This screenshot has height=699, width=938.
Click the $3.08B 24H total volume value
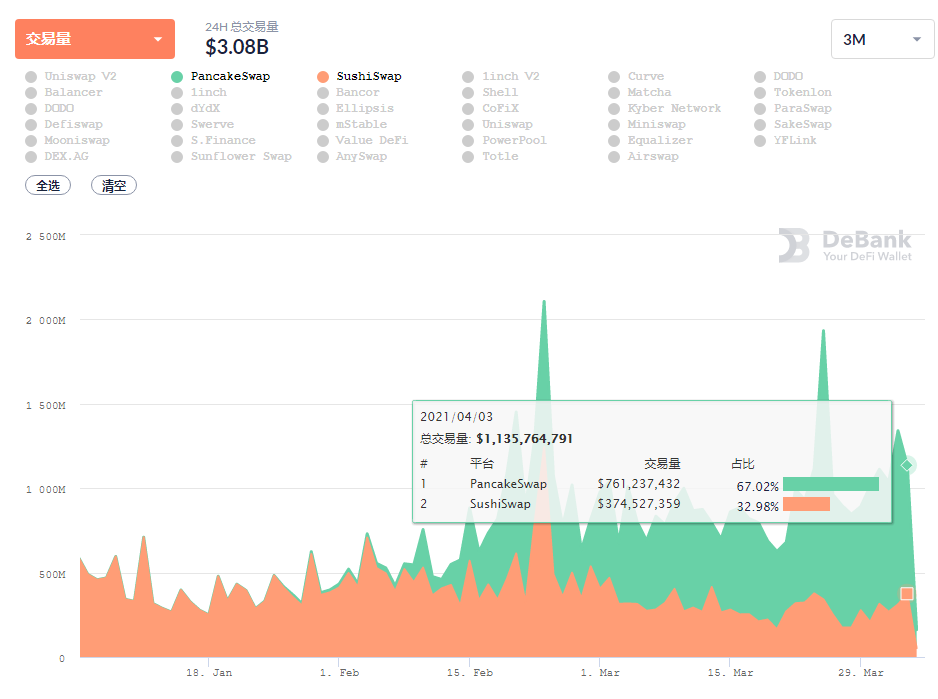(x=237, y=47)
